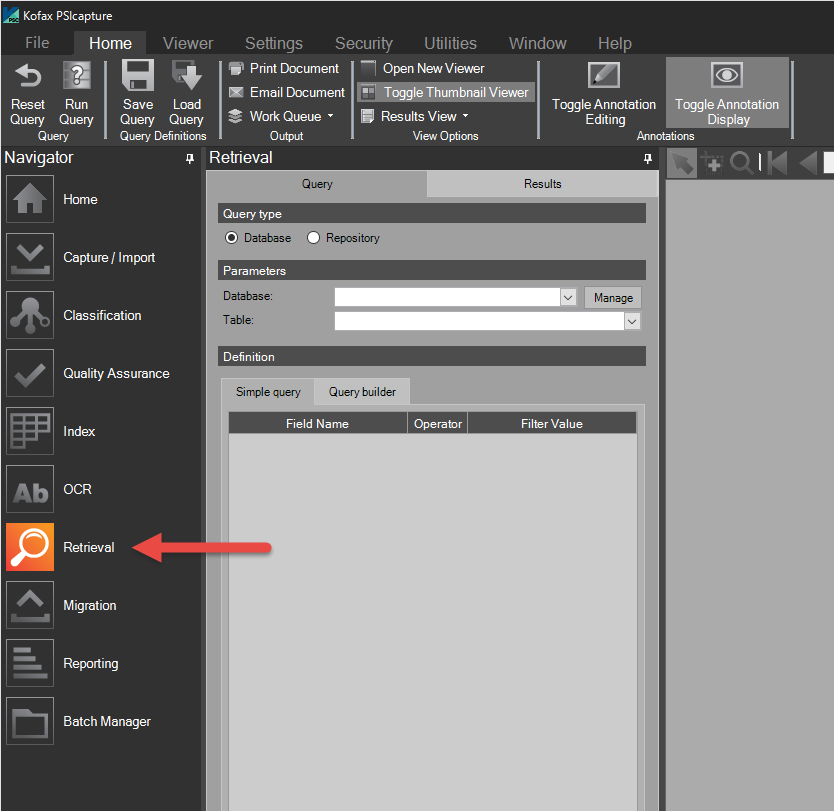Open the Settings ribbon tab
This screenshot has height=811, width=834.
coord(274,43)
